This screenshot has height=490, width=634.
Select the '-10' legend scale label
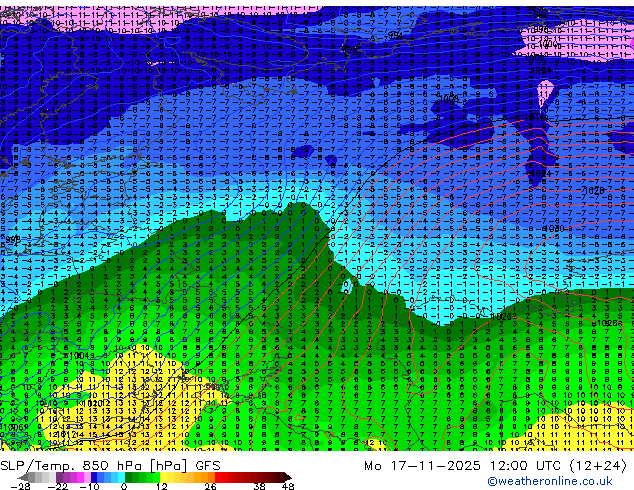click(x=89, y=486)
